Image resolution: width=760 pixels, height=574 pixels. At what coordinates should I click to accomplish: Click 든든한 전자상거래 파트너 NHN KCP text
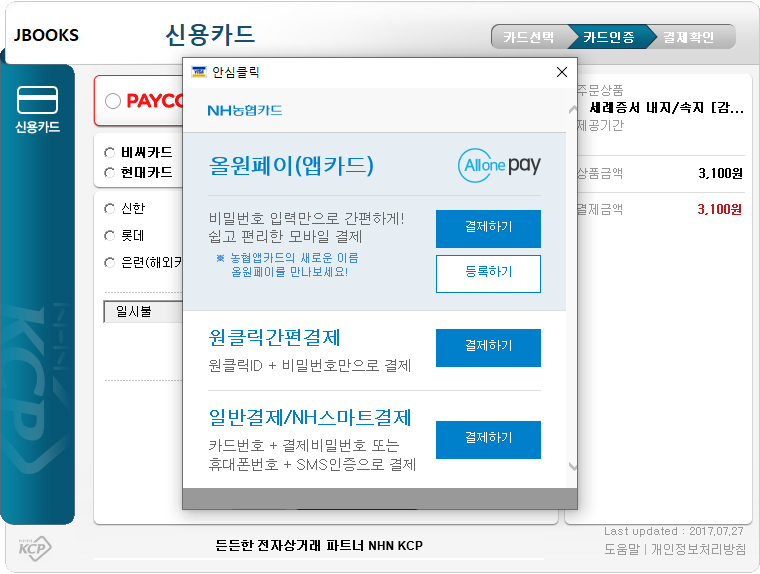tap(319, 546)
